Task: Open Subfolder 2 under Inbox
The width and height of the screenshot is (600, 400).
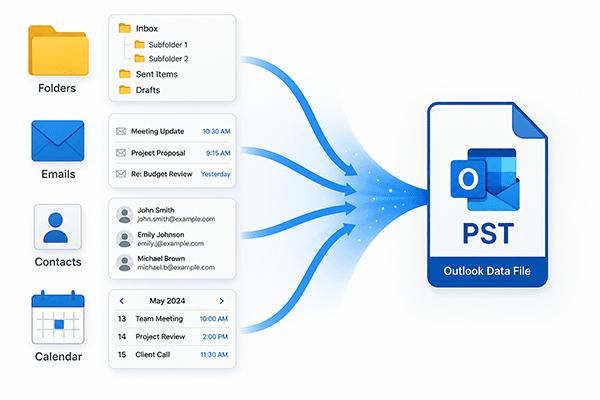Action: click(x=168, y=59)
